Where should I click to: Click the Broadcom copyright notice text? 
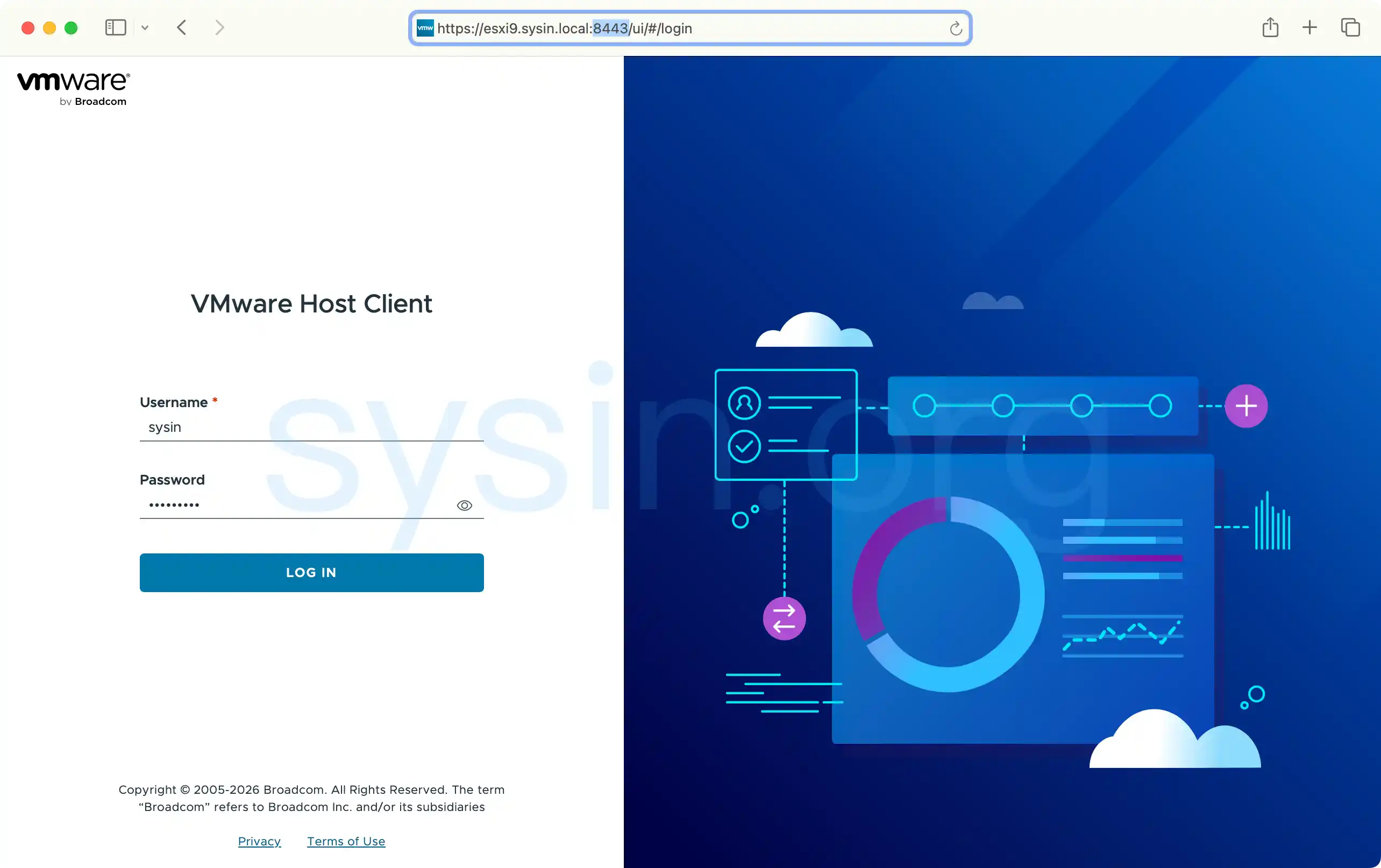click(311, 798)
